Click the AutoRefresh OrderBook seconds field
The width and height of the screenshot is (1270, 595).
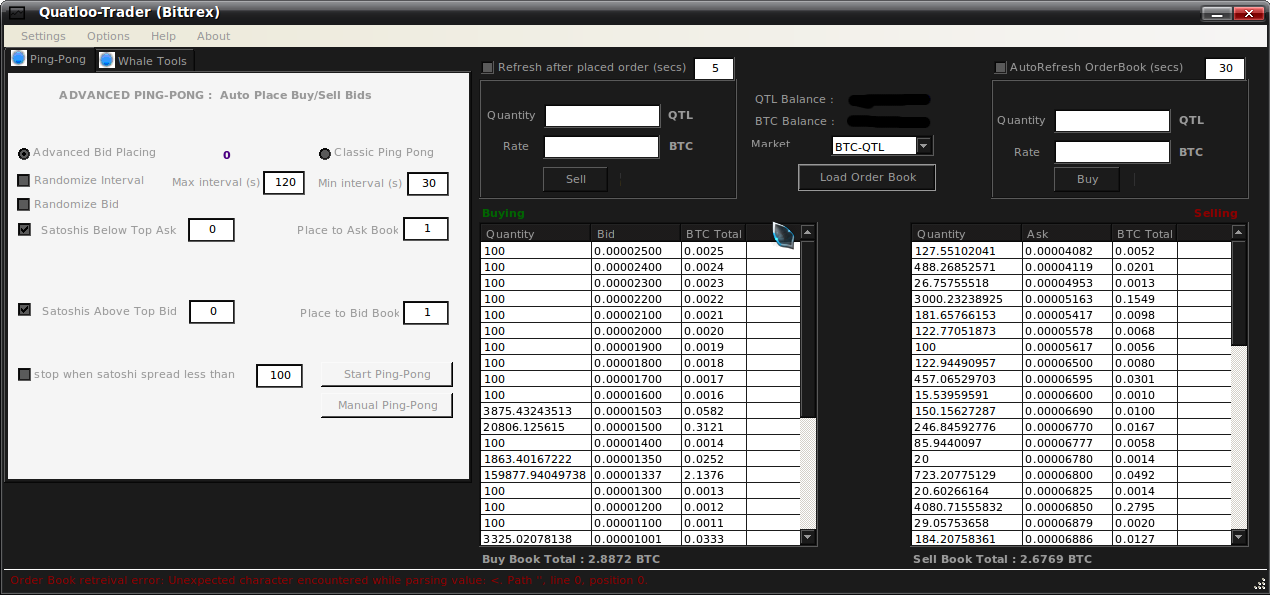(1225, 69)
